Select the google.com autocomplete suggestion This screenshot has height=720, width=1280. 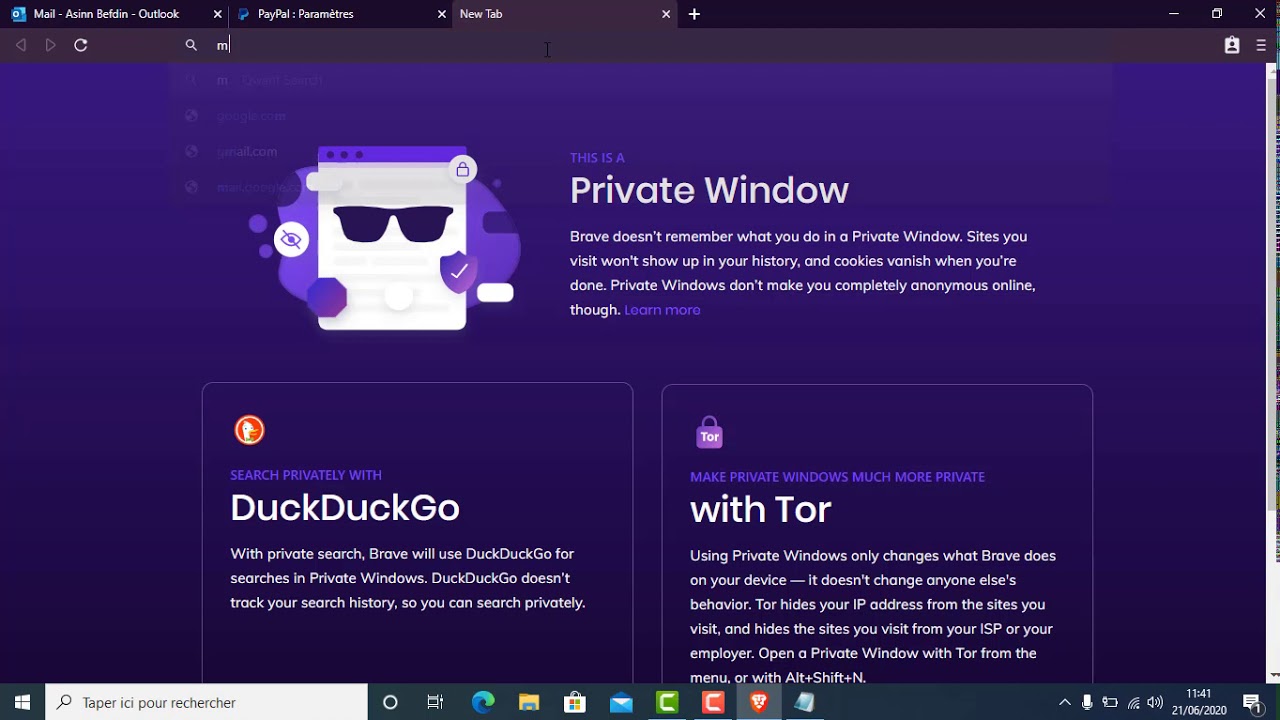(640, 116)
